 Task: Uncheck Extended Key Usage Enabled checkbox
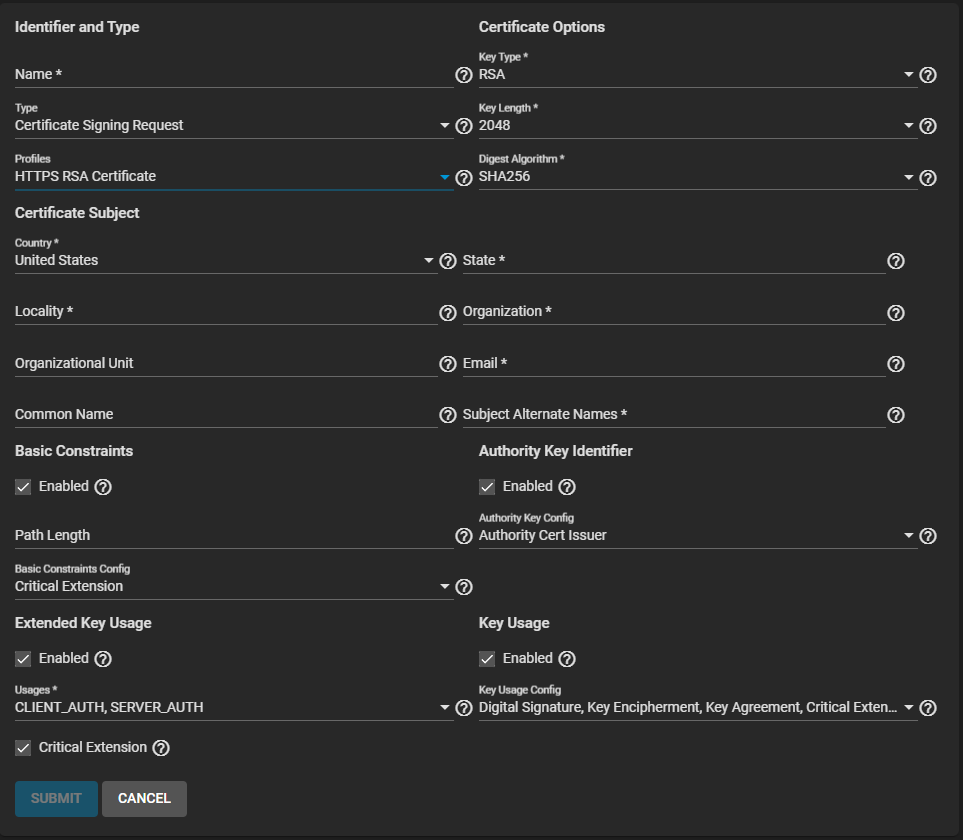(23, 659)
